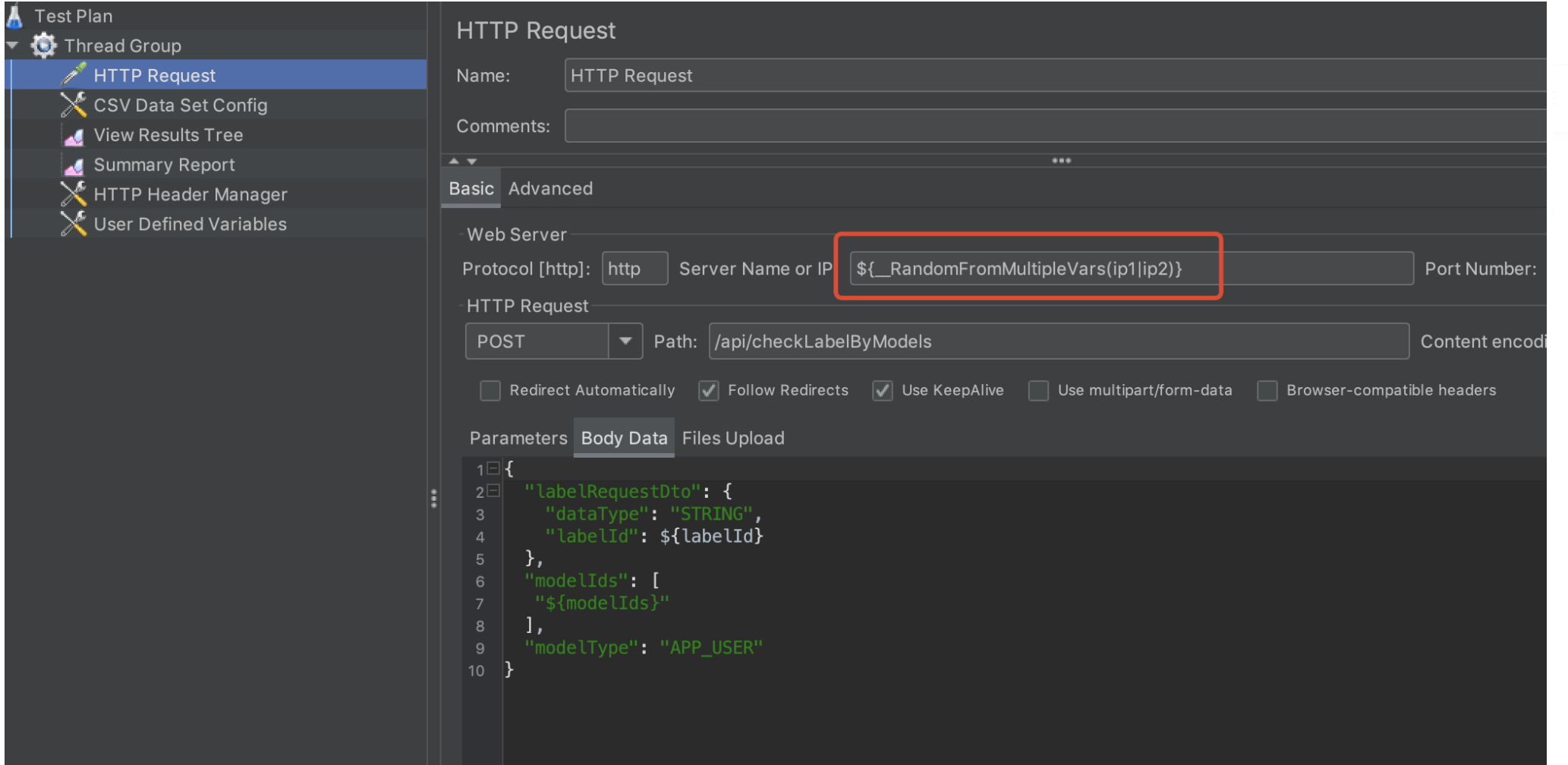
Task: Click the User Defined Variables icon
Action: (74, 224)
